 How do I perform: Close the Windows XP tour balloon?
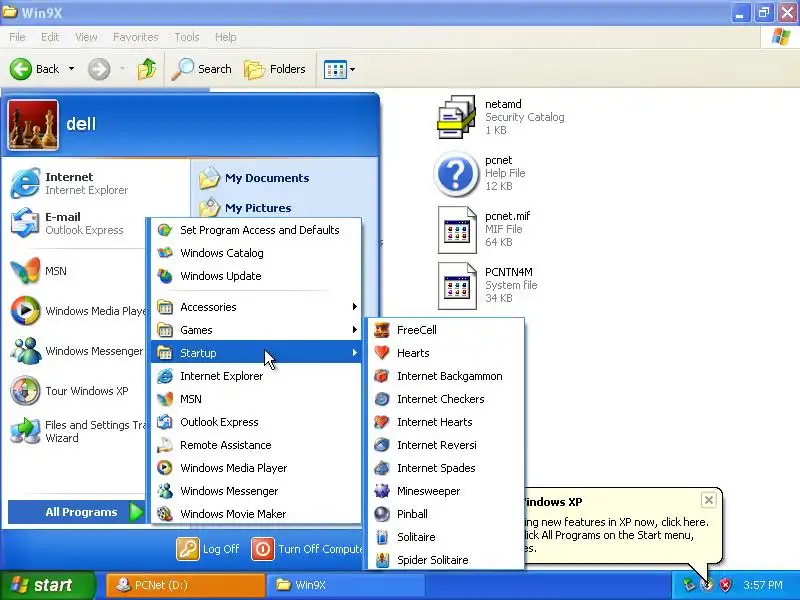click(x=709, y=500)
